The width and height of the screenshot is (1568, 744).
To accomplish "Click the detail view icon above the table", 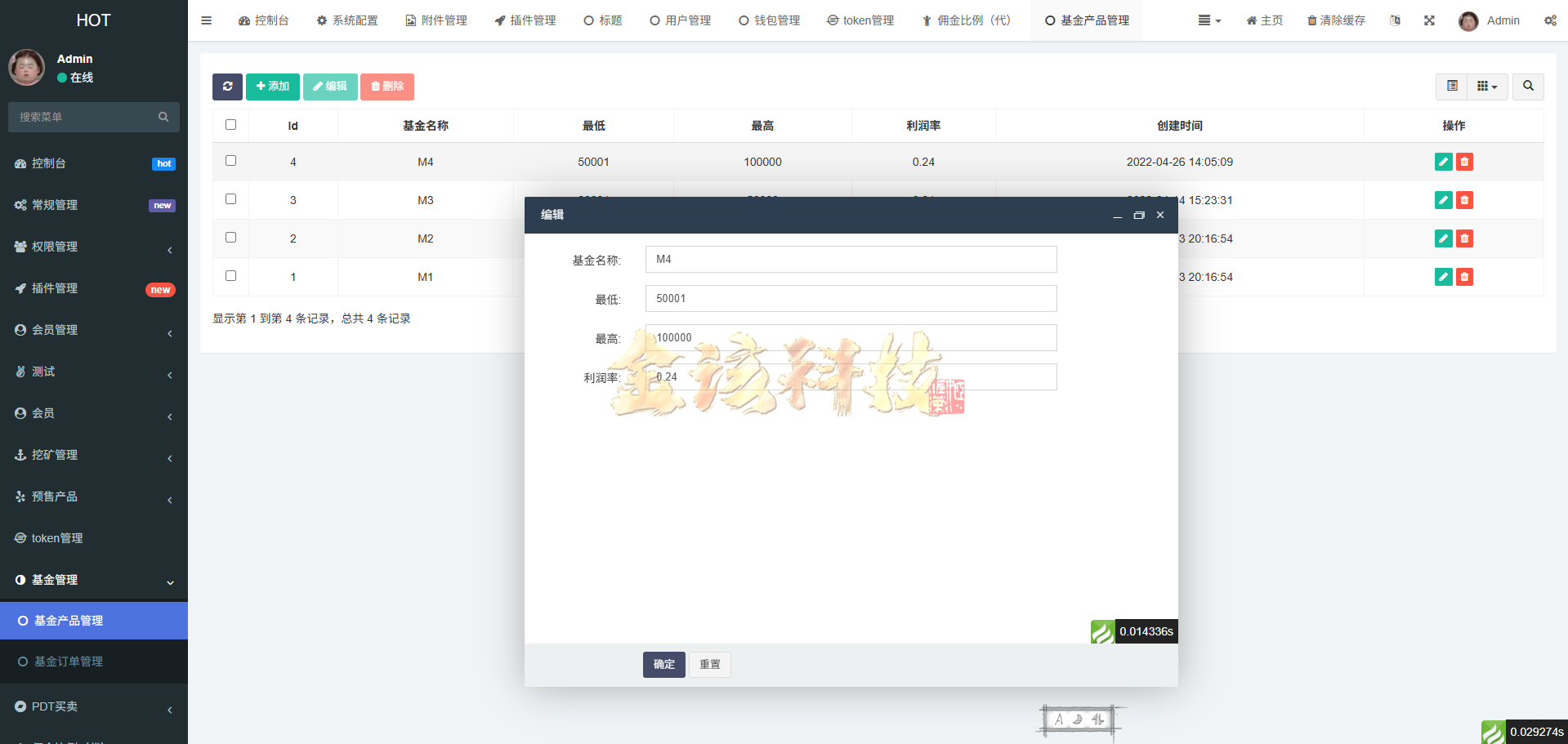I will coord(1452,87).
